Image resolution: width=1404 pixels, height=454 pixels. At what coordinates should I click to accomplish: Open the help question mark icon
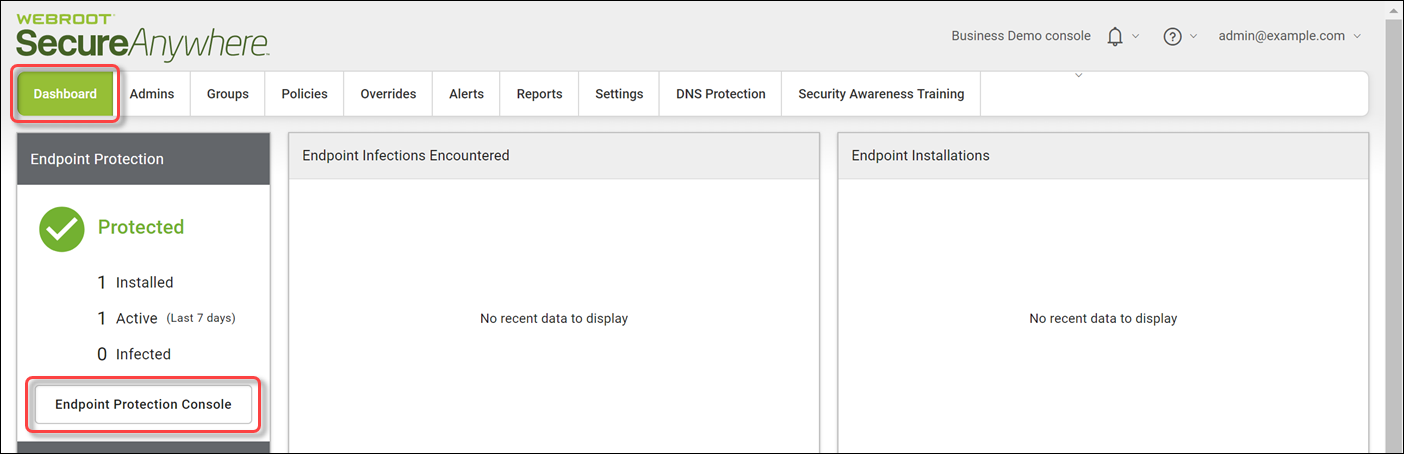coord(1173,36)
